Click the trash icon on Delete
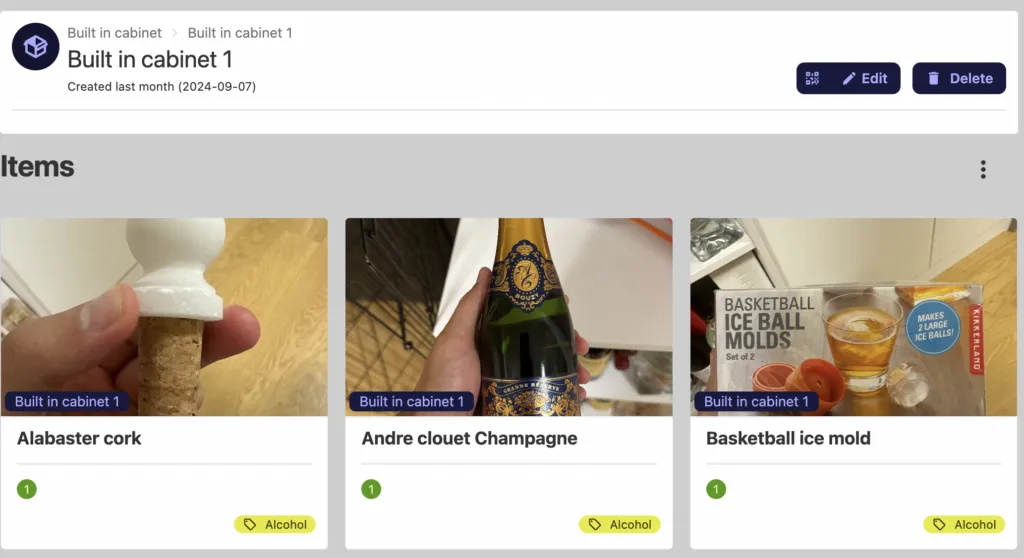1024x558 pixels. 933,78
